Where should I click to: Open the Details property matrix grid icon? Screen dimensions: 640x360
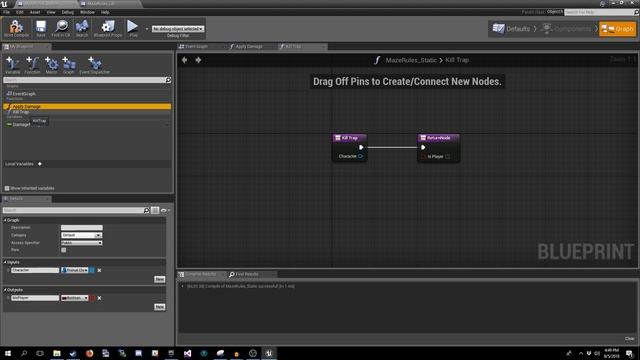click(155, 210)
